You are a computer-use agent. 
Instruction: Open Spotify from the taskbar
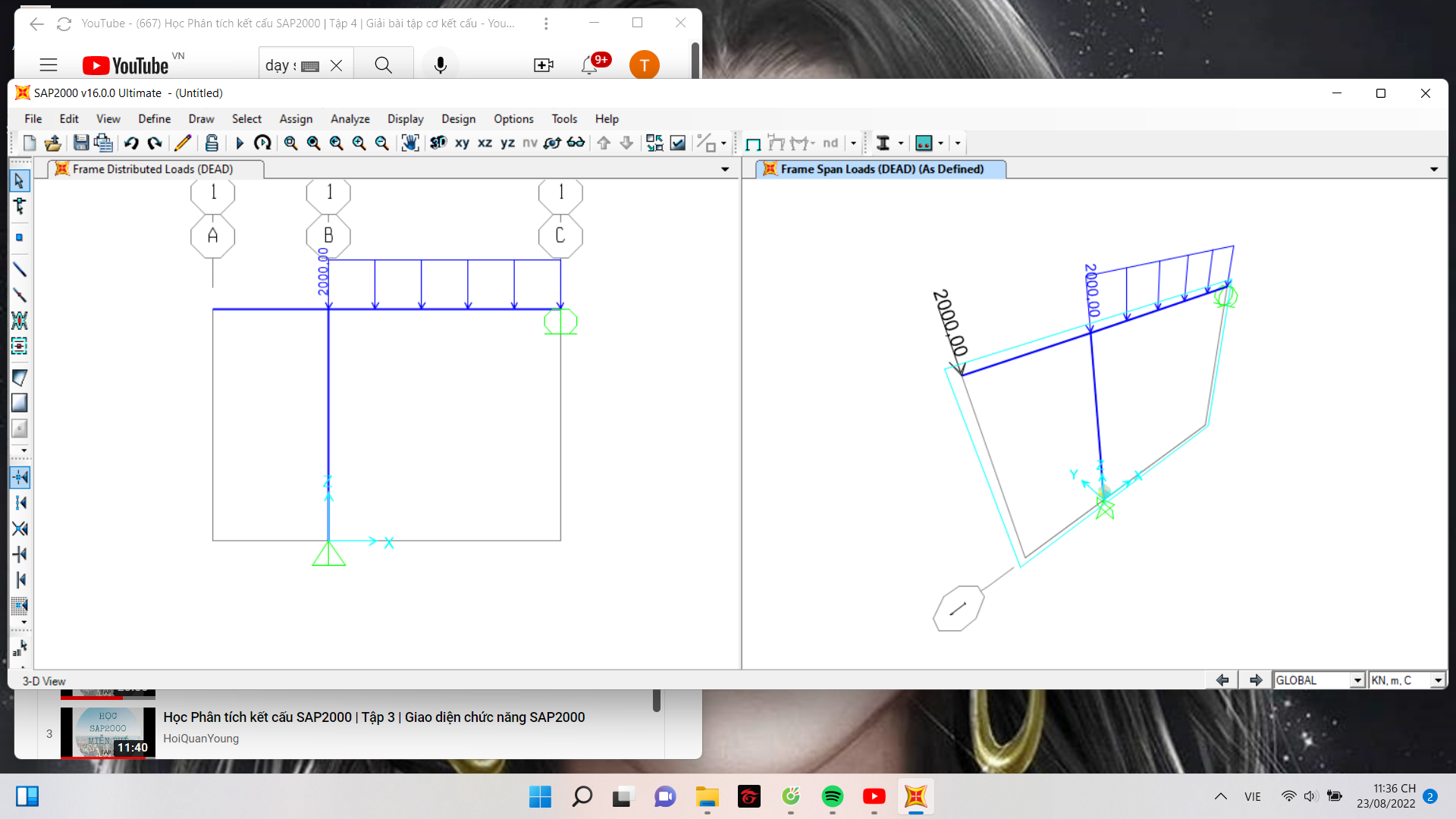(832, 796)
